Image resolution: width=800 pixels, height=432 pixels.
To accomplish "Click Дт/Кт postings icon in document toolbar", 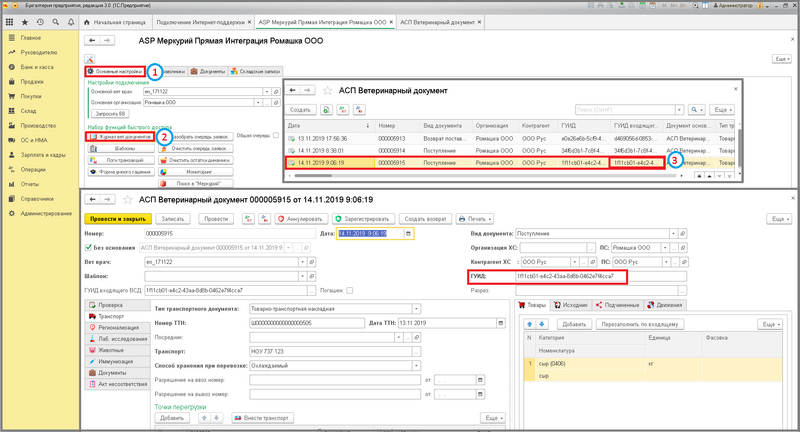I will (248, 219).
